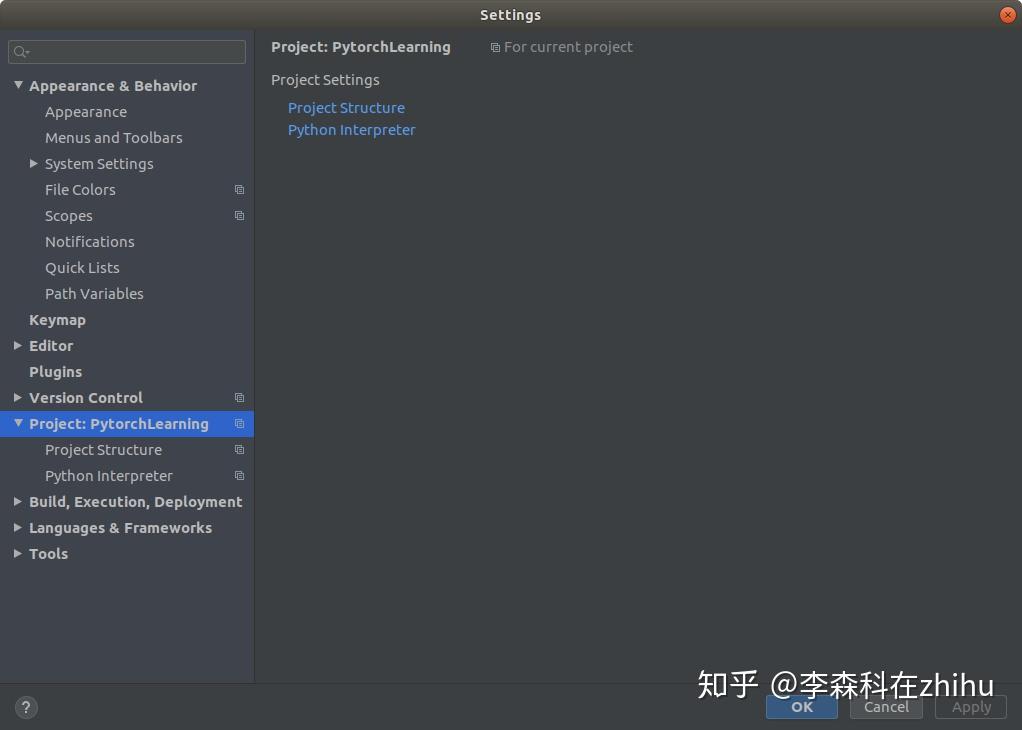Select Notifications under Appearance & Behavior
Screen dimensions: 1022x730
(89, 241)
